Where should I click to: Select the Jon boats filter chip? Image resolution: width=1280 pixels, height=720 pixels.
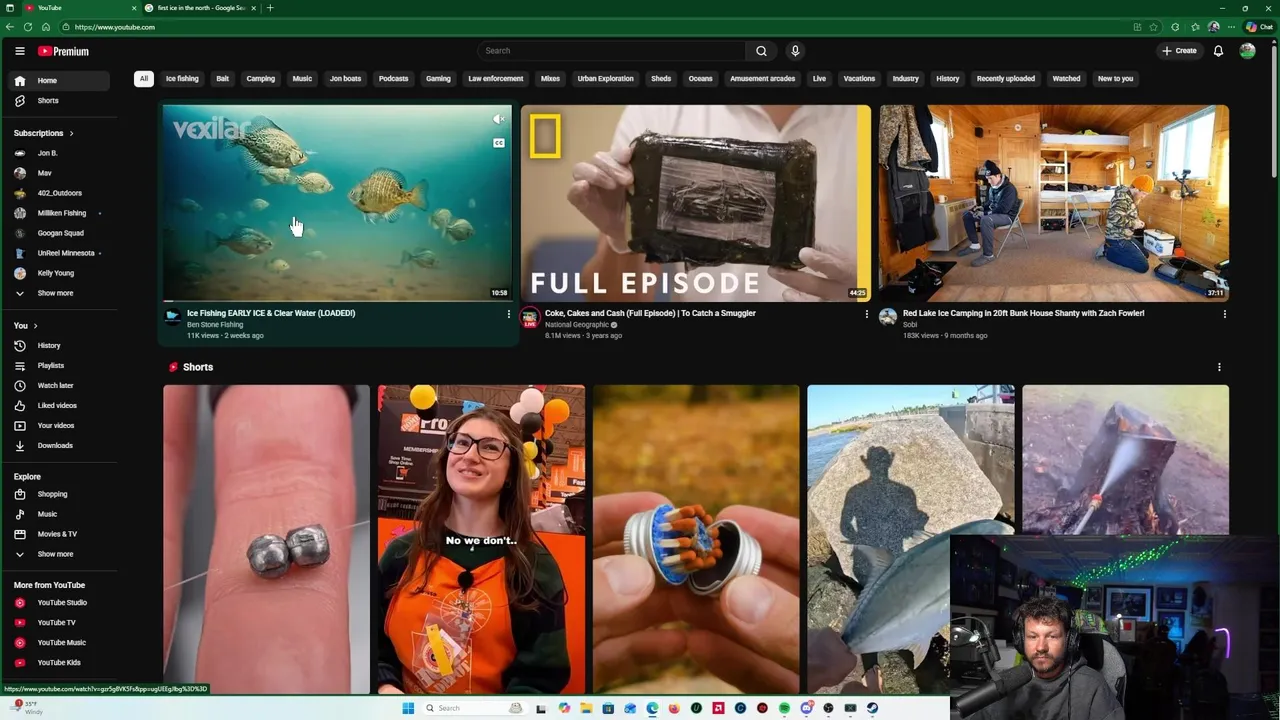[x=345, y=79]
